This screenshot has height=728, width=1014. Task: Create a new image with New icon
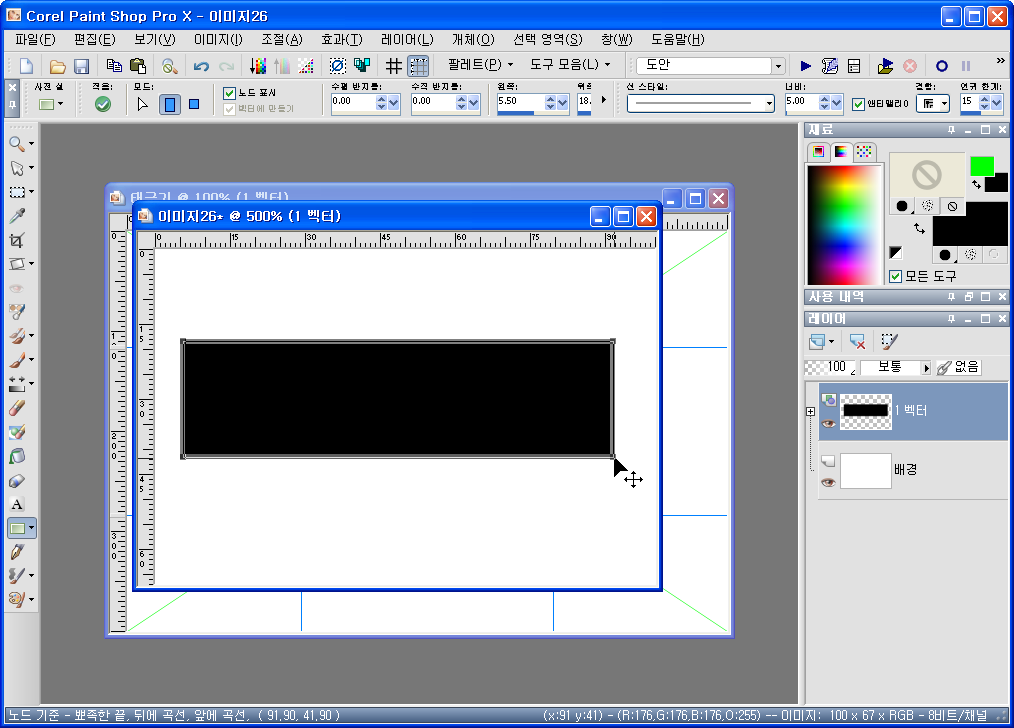coord(27,66)
